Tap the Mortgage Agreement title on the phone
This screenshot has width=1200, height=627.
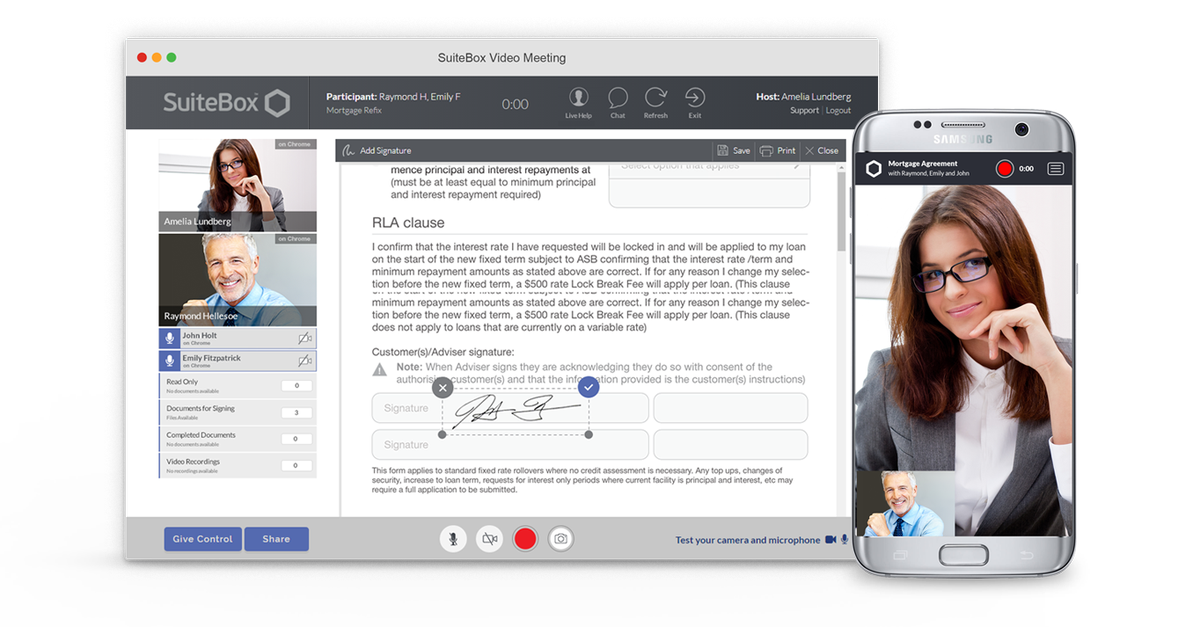tap(923, 163)
